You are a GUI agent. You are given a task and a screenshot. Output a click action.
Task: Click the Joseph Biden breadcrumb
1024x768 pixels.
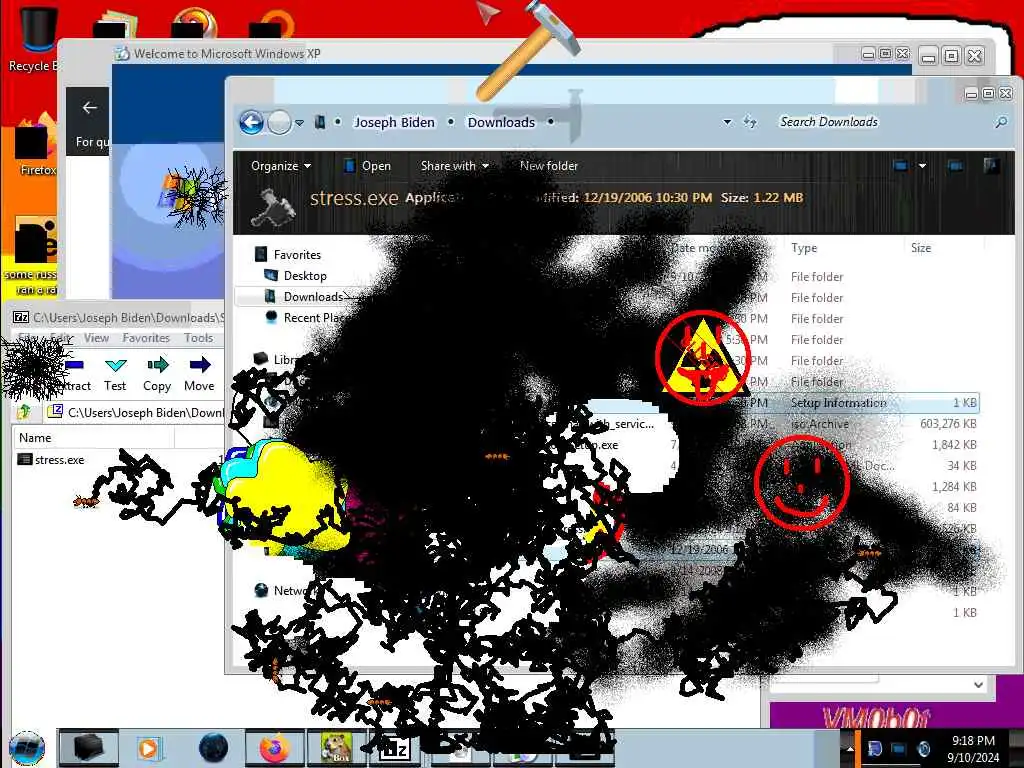[394, 122]
